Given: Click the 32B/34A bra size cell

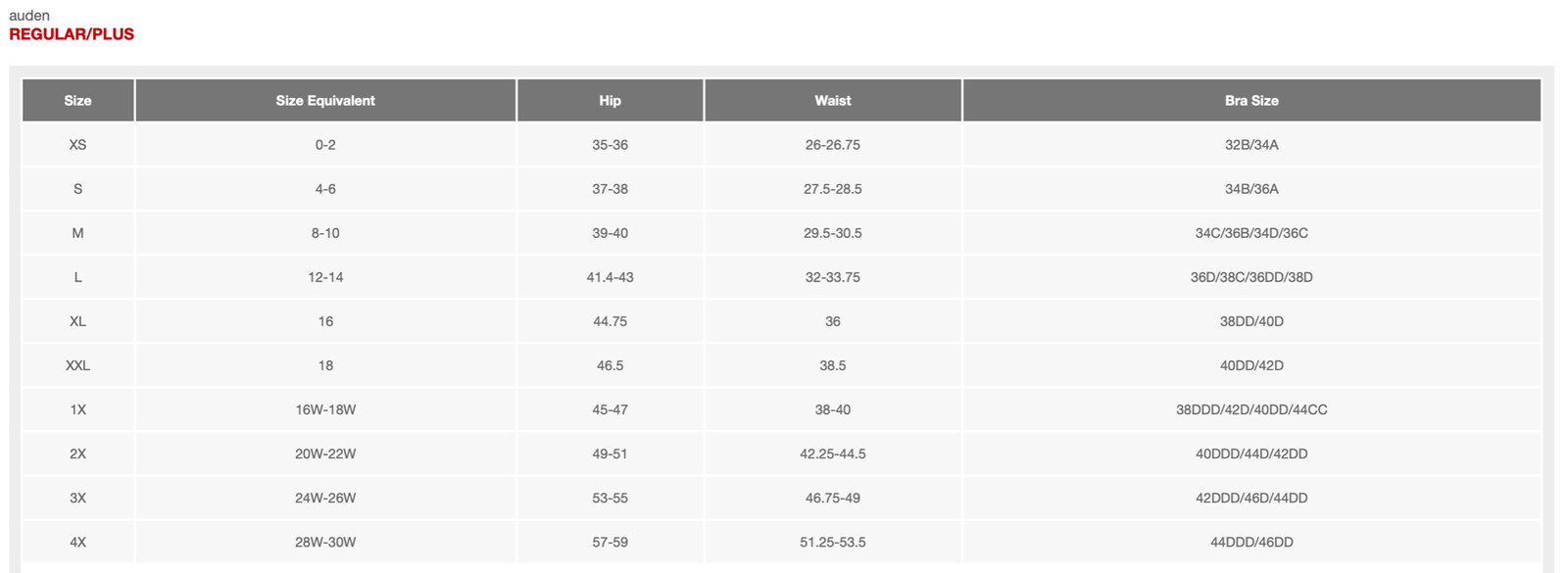Looking at the screenshot, I should click(x=1251, y=145).
